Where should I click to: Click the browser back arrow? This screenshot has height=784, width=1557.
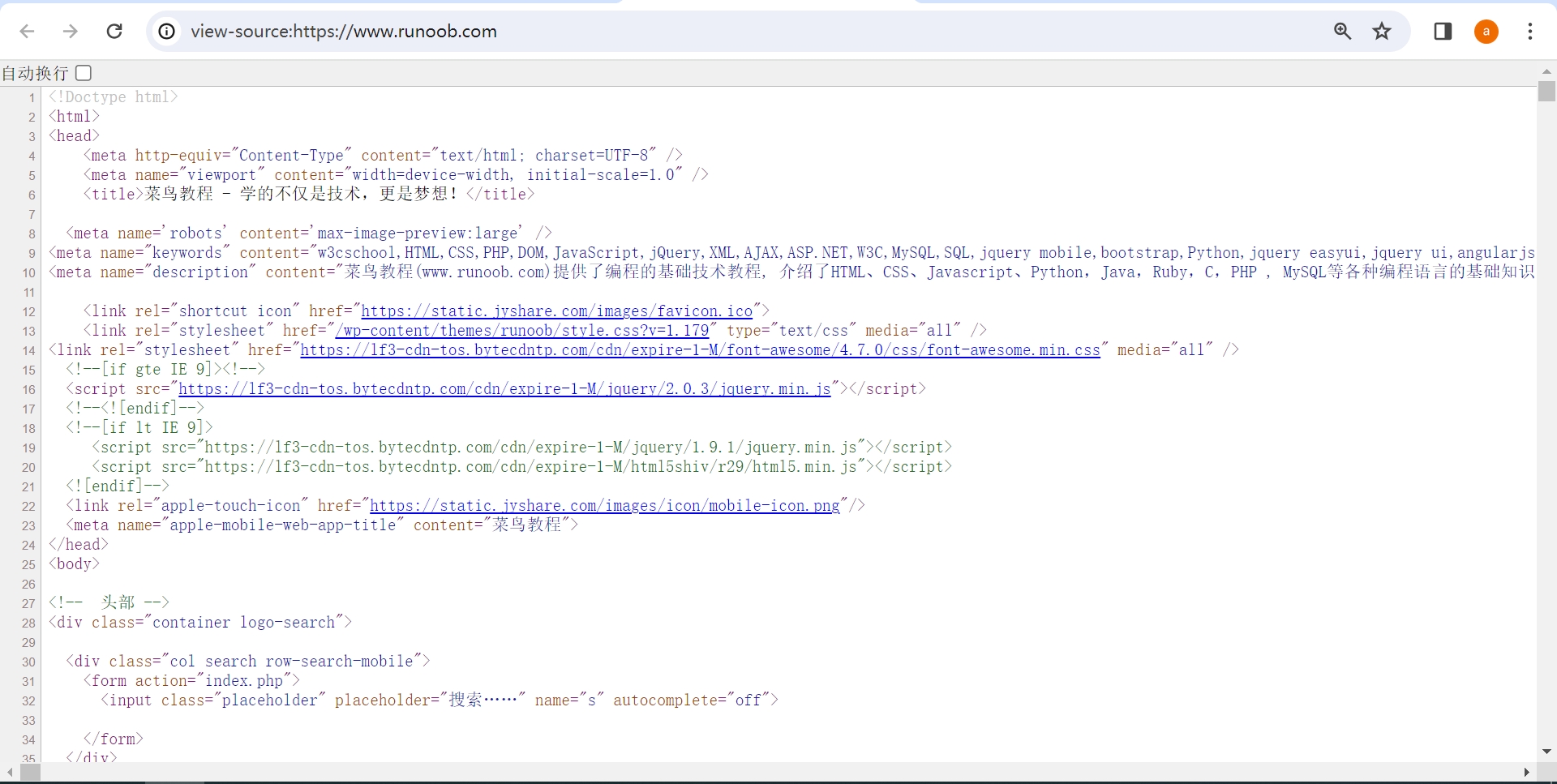tap(28, 32)
